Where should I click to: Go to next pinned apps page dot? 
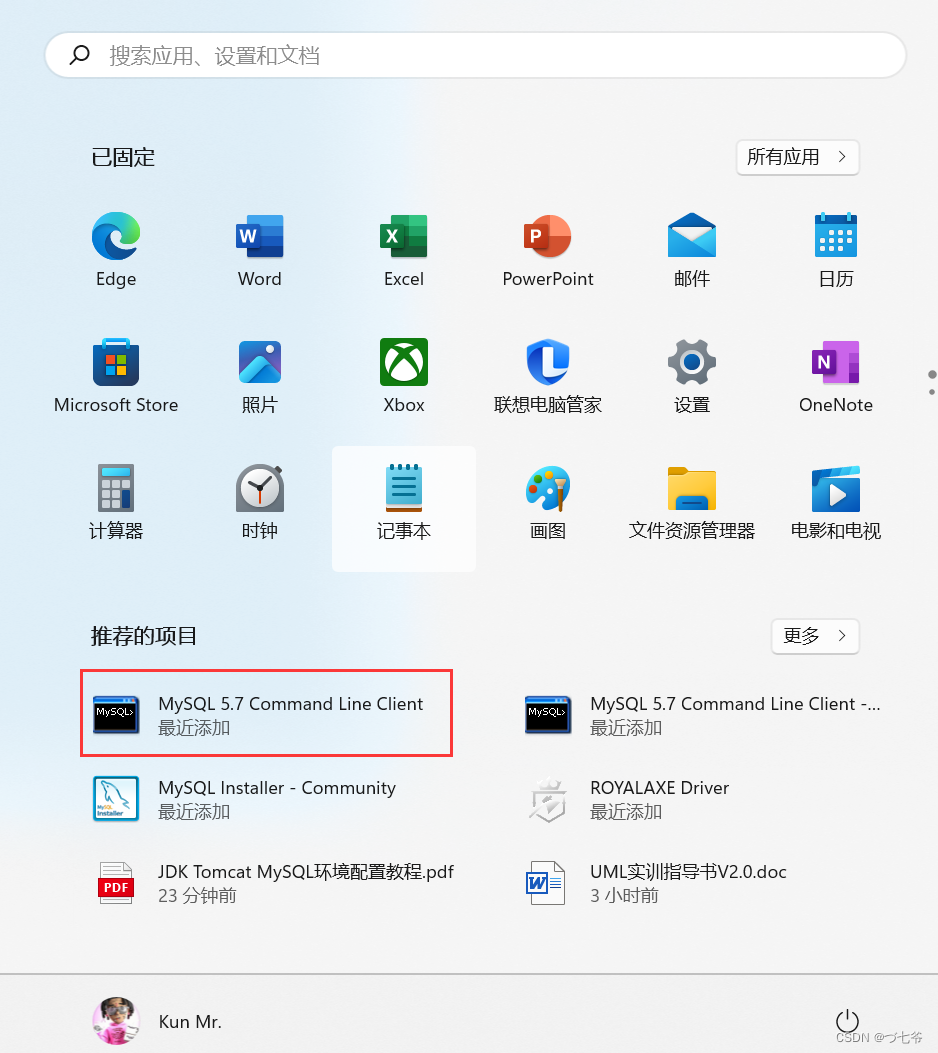click(x=932, y=392)
